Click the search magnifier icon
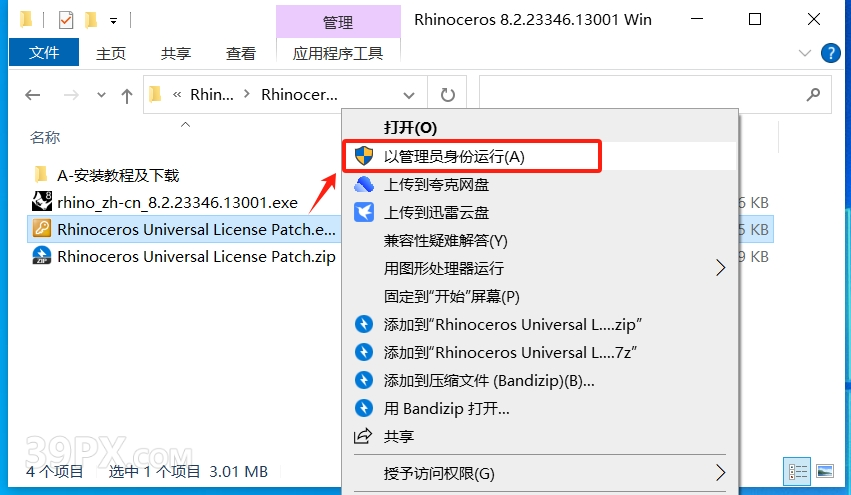851x495 pixels. pyautogui.click(x=813, y=95)
